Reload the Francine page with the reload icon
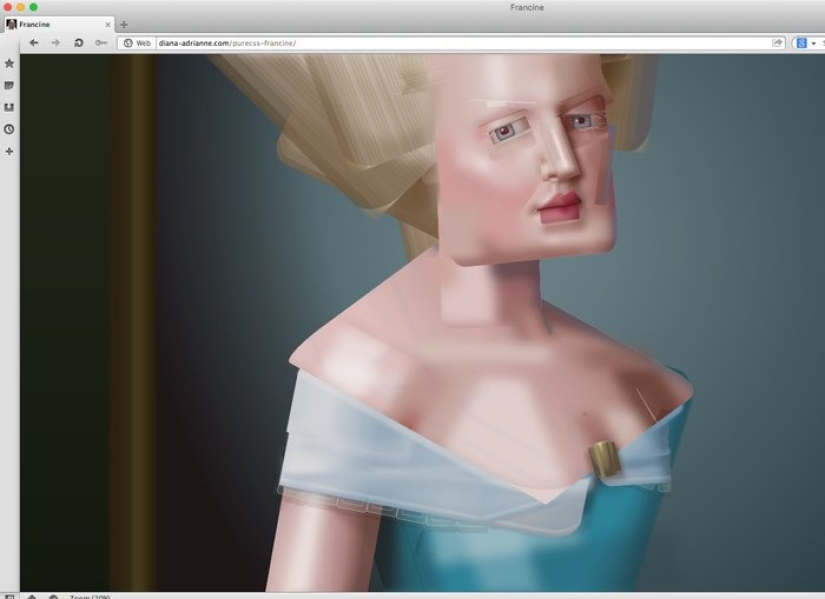Viewport: 825px width, 599px height. click(x=78, y=42)
